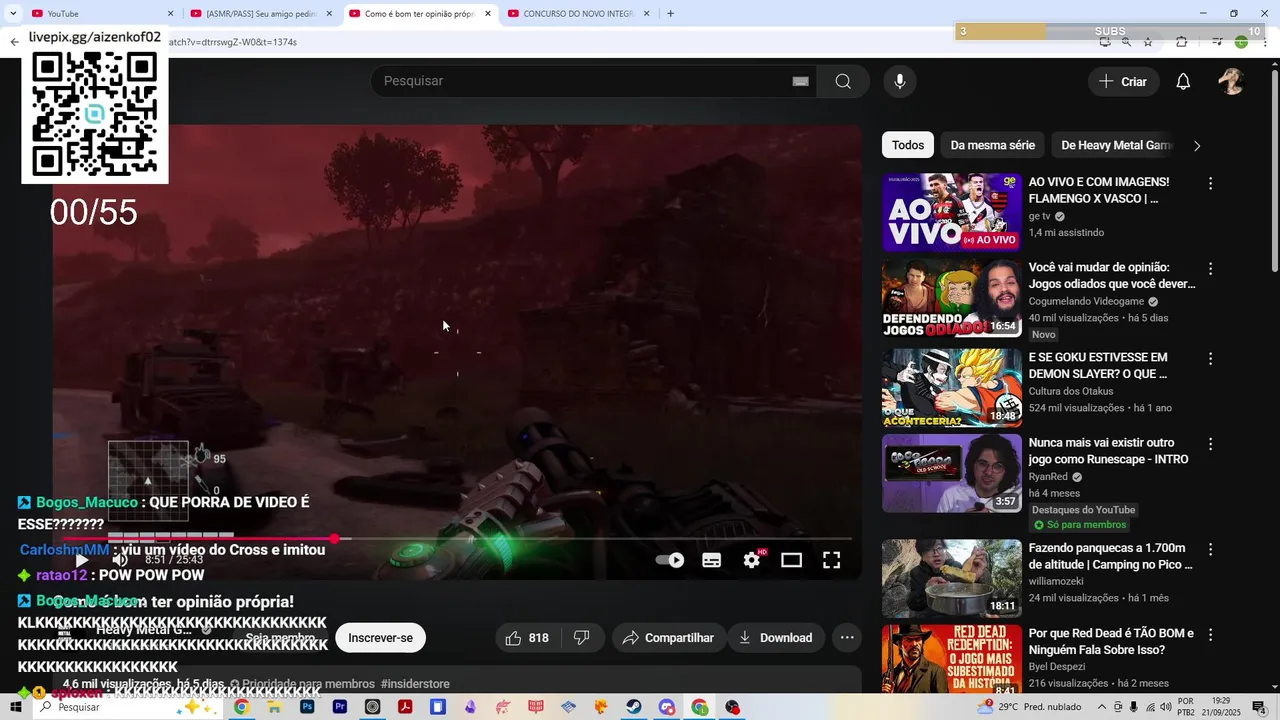1280x720 pixels.
Task: Open options for Runescape INTRO video
Action: tap(1210, 444)
